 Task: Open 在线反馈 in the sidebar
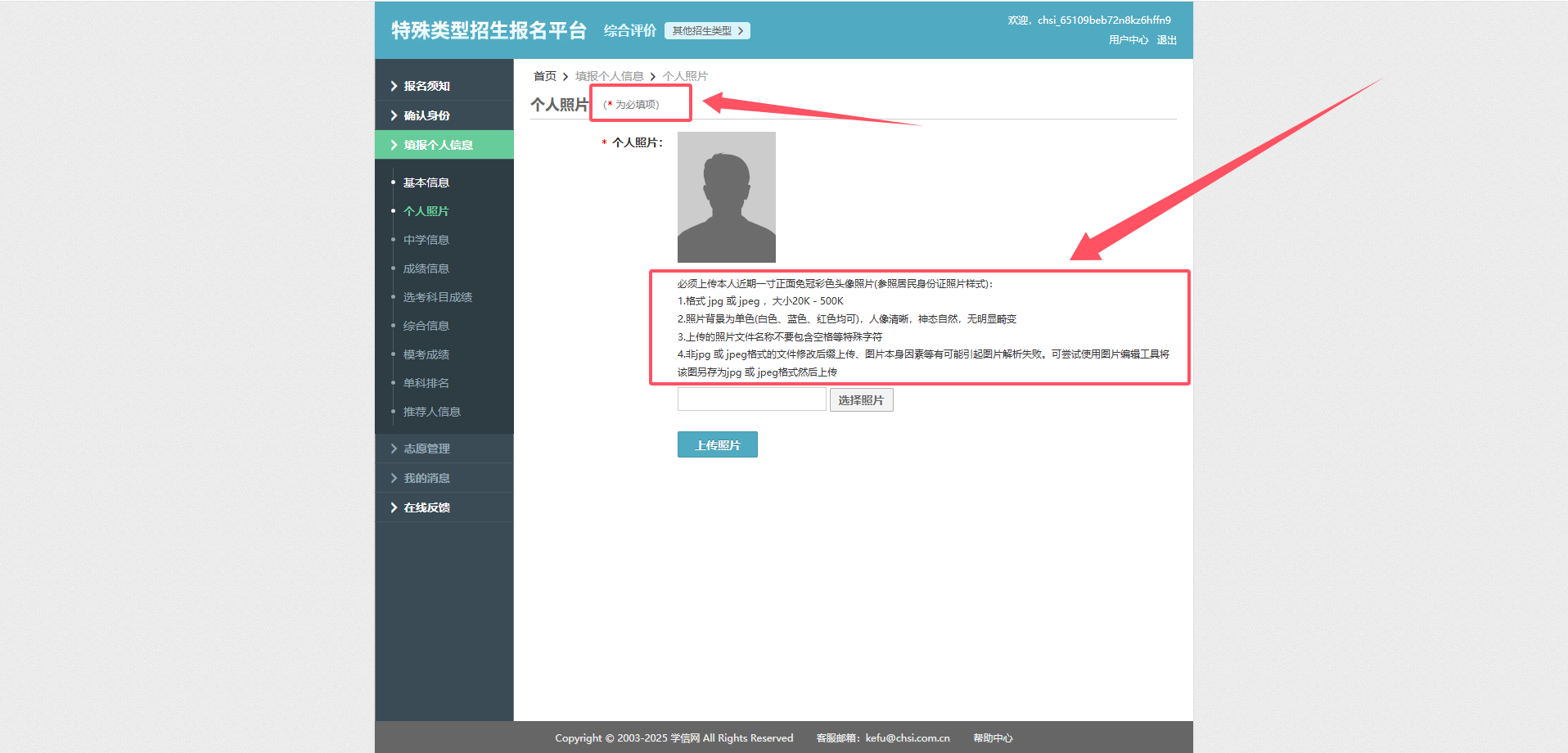pos(426,507)
